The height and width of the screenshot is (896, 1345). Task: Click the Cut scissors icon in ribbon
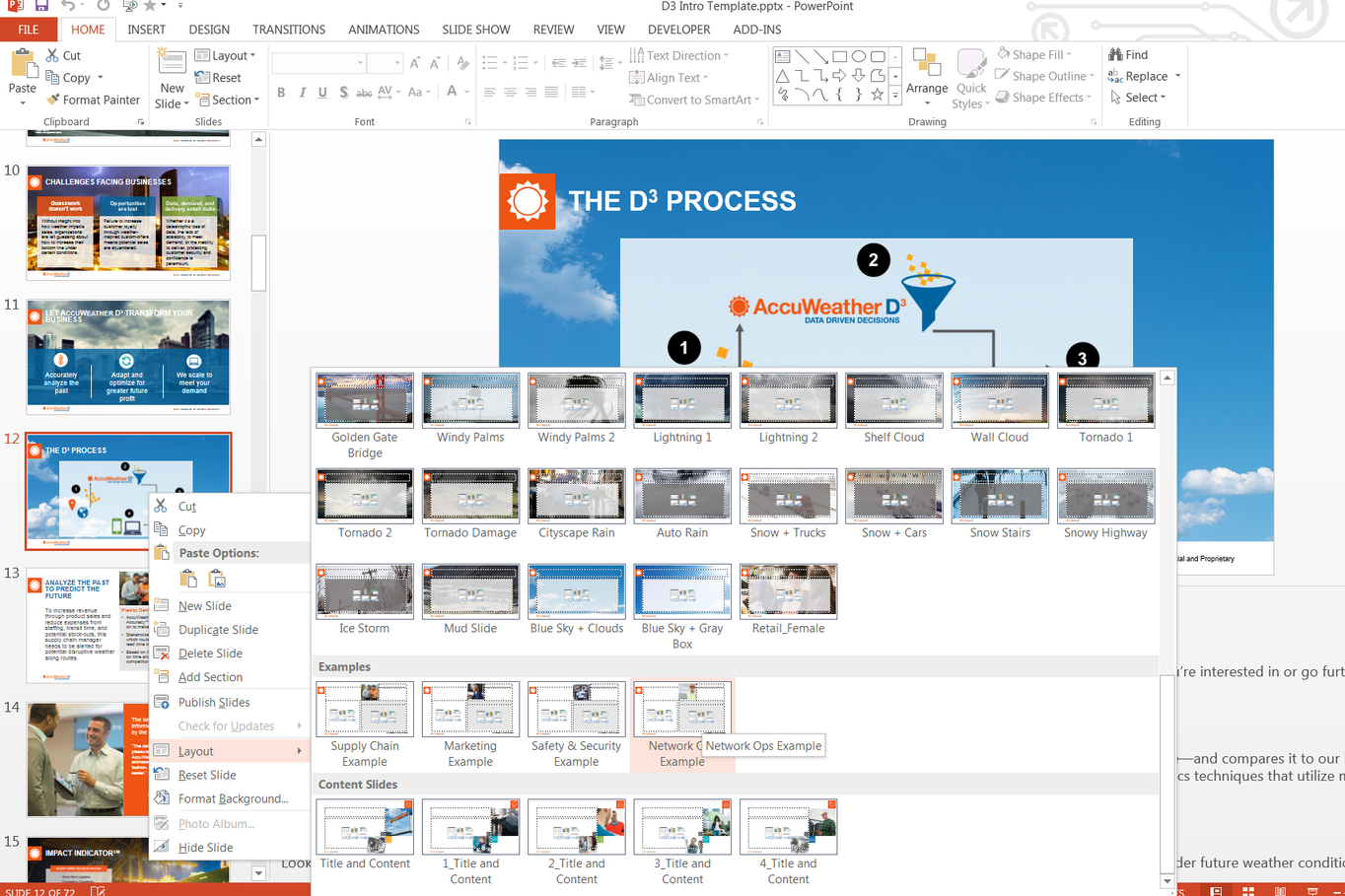(x=52, y=56)
